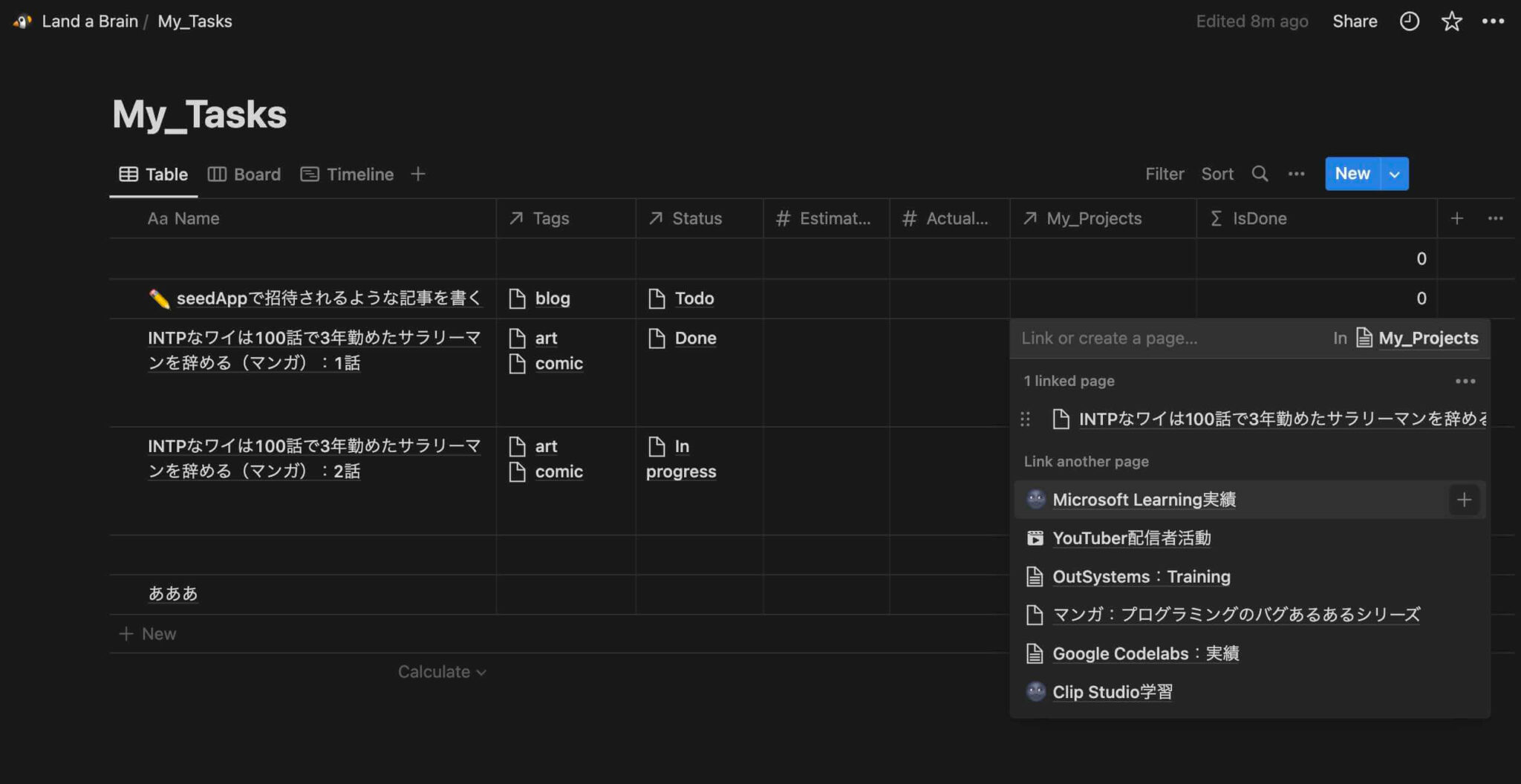Open the Sort options
This screenshot has width=1521, height=784.
[1217, 174]
